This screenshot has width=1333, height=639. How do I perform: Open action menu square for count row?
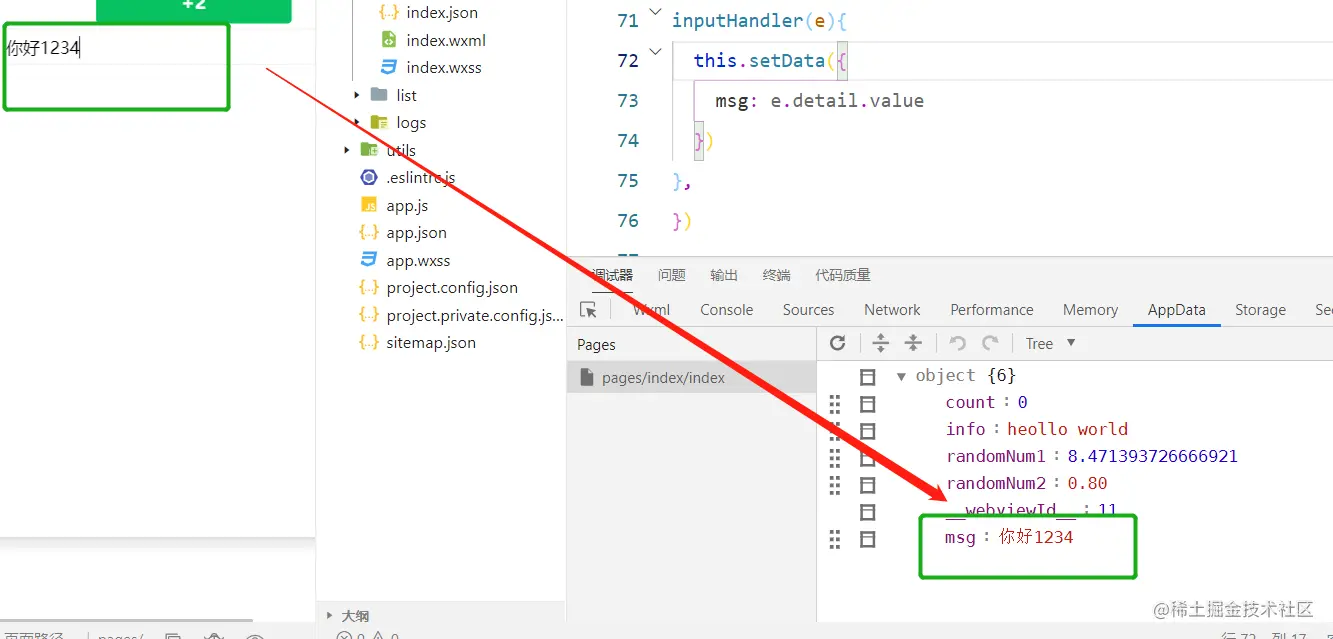tap(868, 404)
